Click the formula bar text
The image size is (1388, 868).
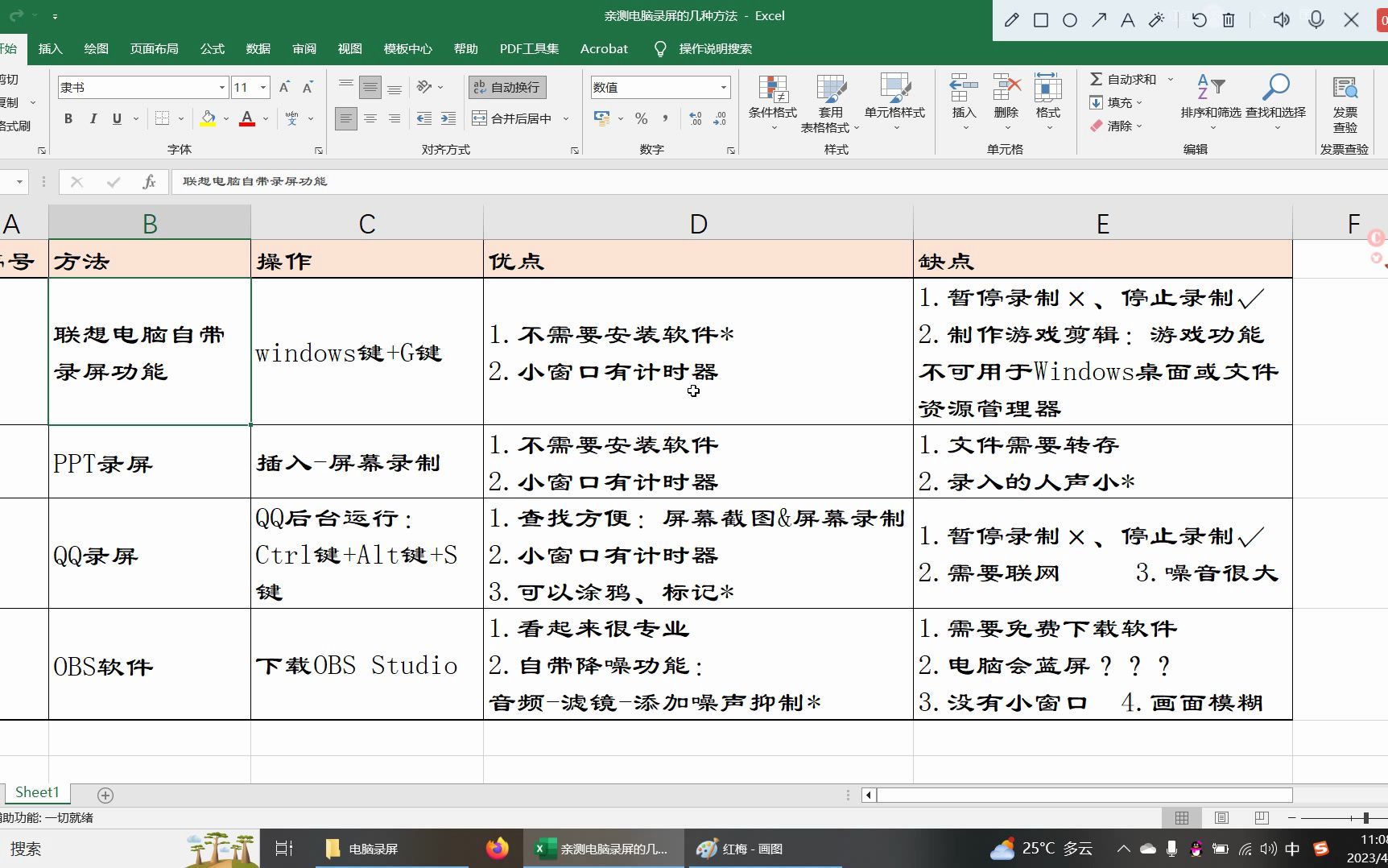[x=254, y=182]
